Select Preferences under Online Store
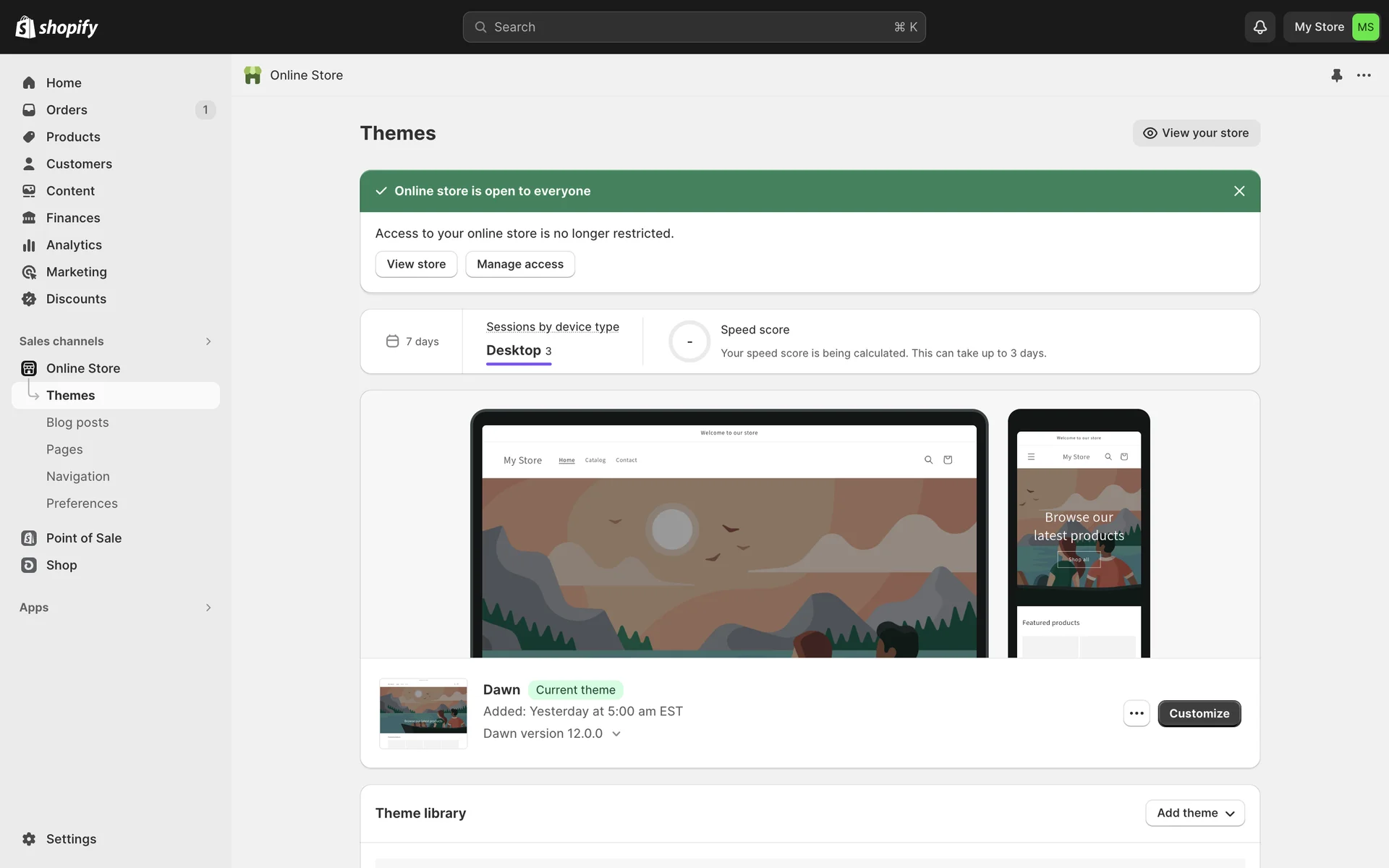 click(x=82, y=503)
